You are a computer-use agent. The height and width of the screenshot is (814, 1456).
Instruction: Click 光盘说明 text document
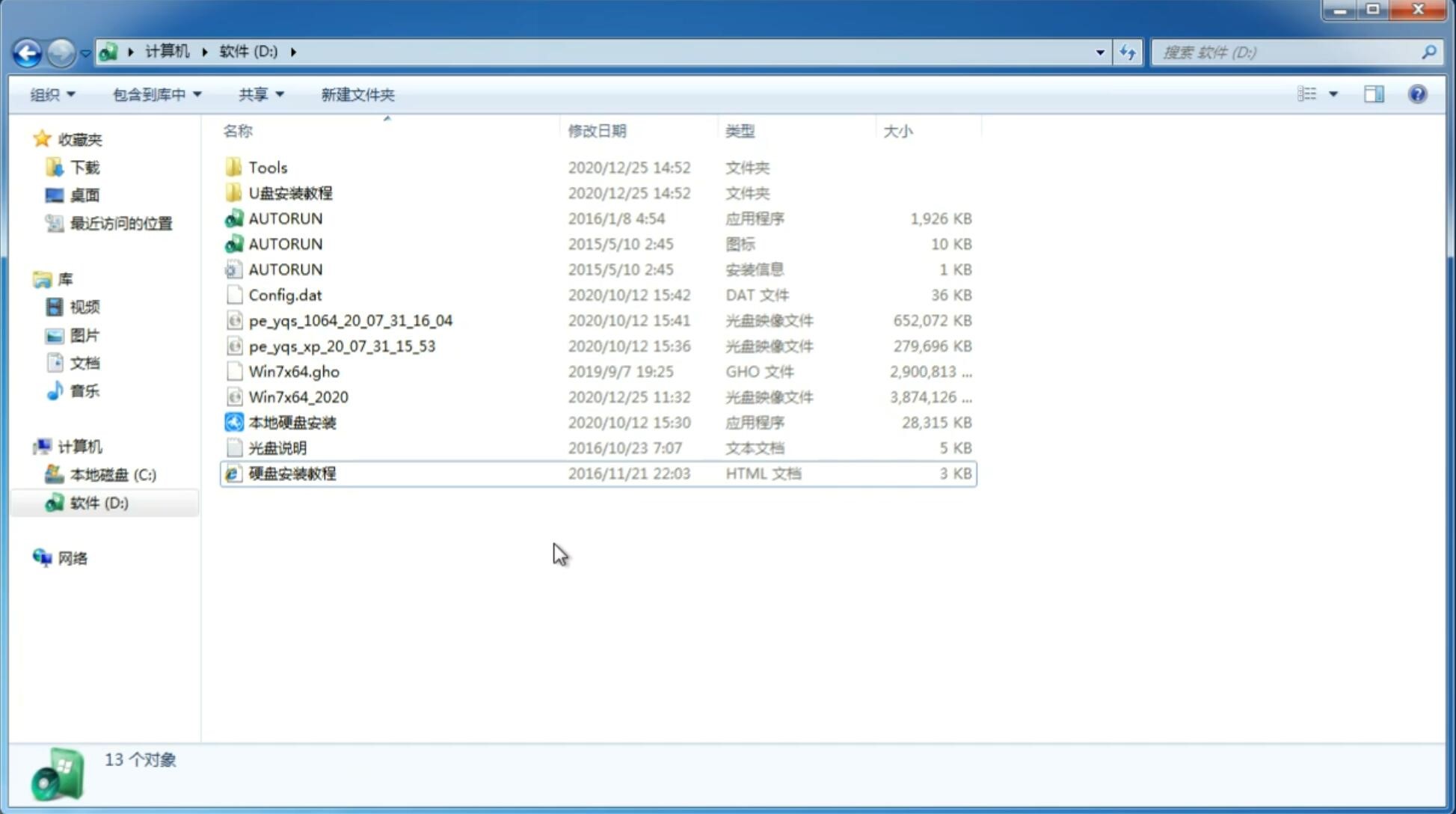click(x=277, y=448)
